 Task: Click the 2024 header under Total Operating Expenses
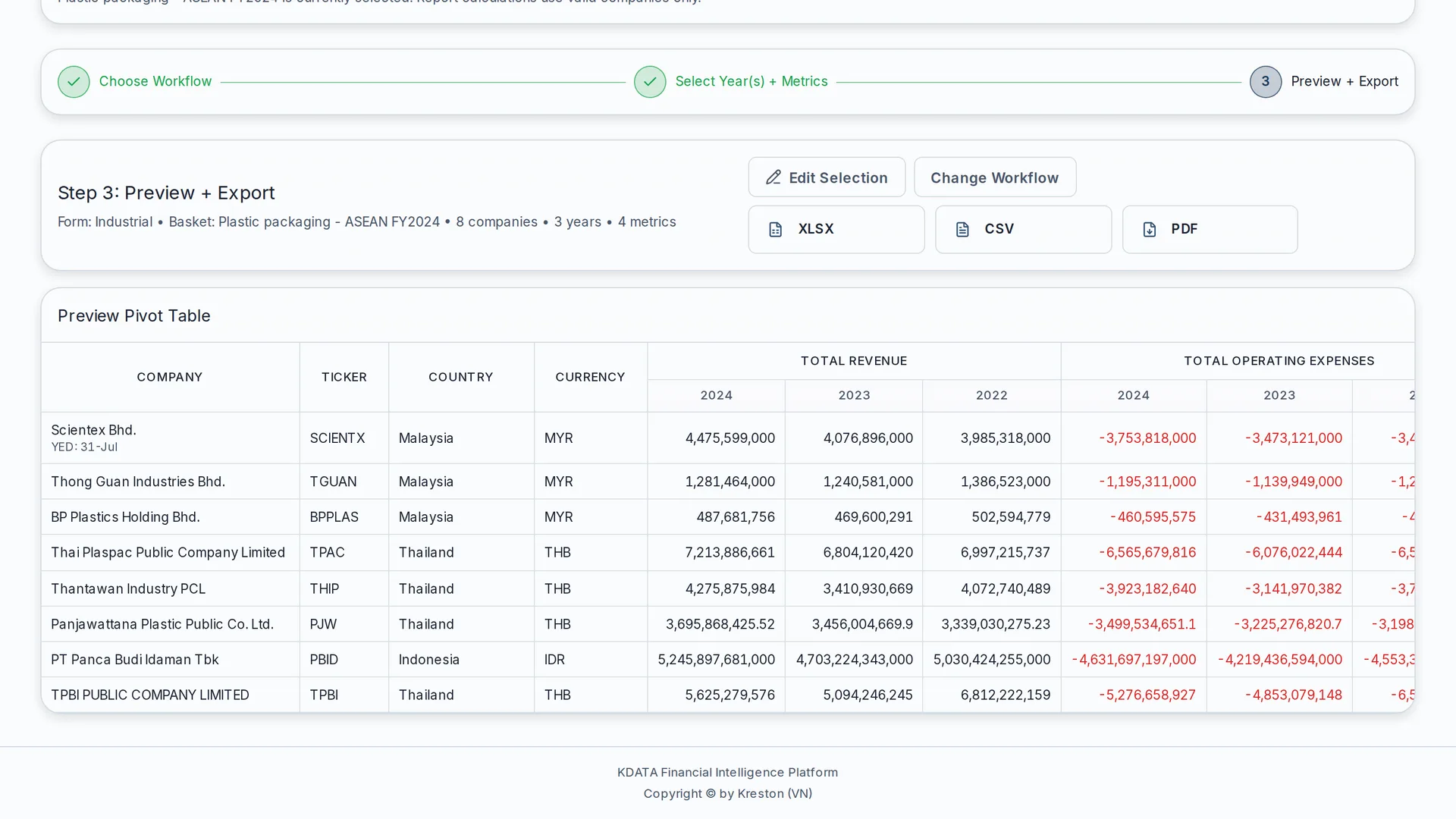pos(1134,395)
